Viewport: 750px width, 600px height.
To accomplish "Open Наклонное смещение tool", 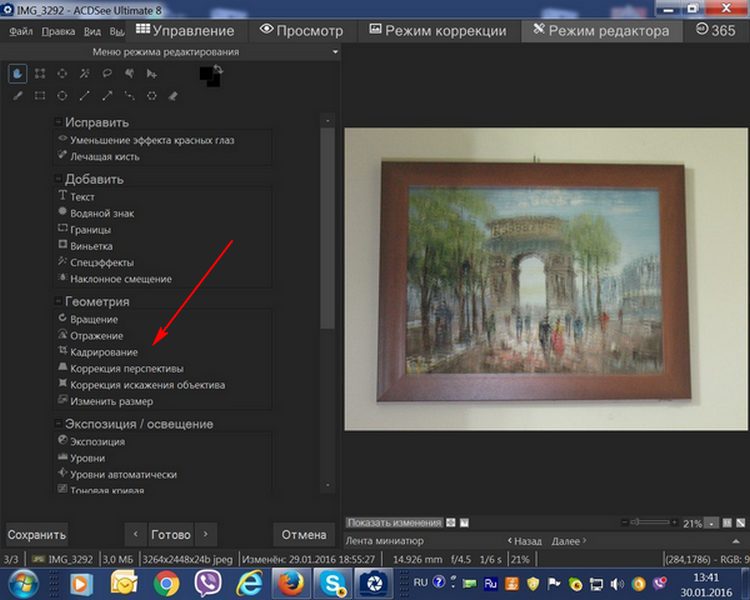I will pos(115,278).
